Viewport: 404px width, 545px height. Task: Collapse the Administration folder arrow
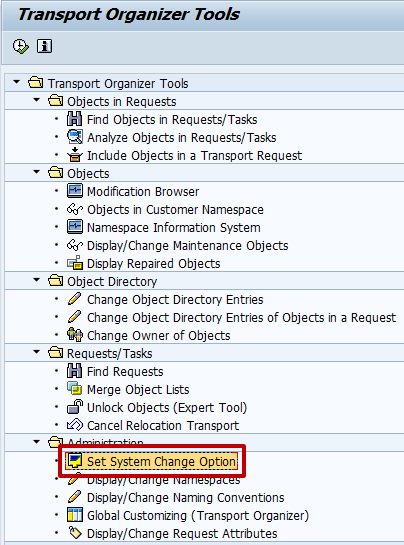[x=37, y=442]
